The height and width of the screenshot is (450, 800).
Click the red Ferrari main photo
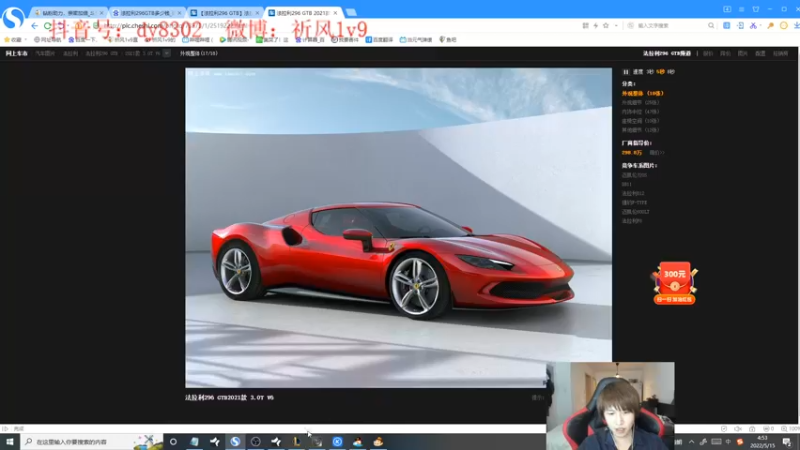point(398,228)
